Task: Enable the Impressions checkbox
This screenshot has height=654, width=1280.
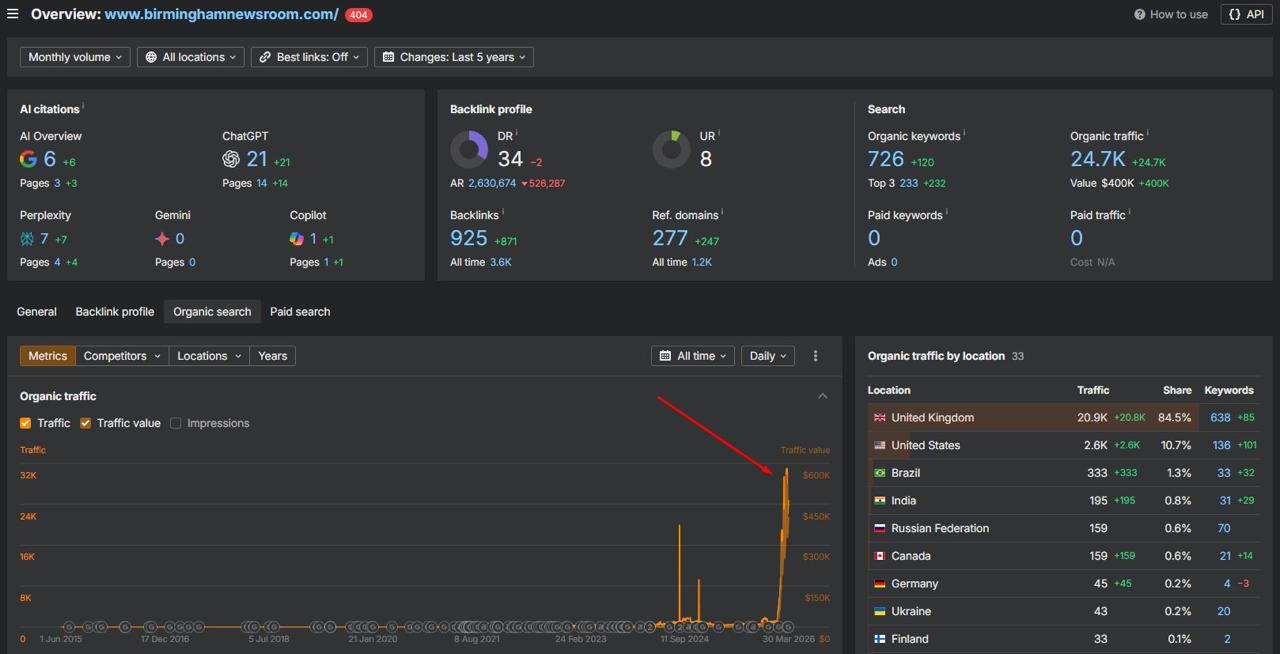Action: pyautogui.click(x=175, y=423)
